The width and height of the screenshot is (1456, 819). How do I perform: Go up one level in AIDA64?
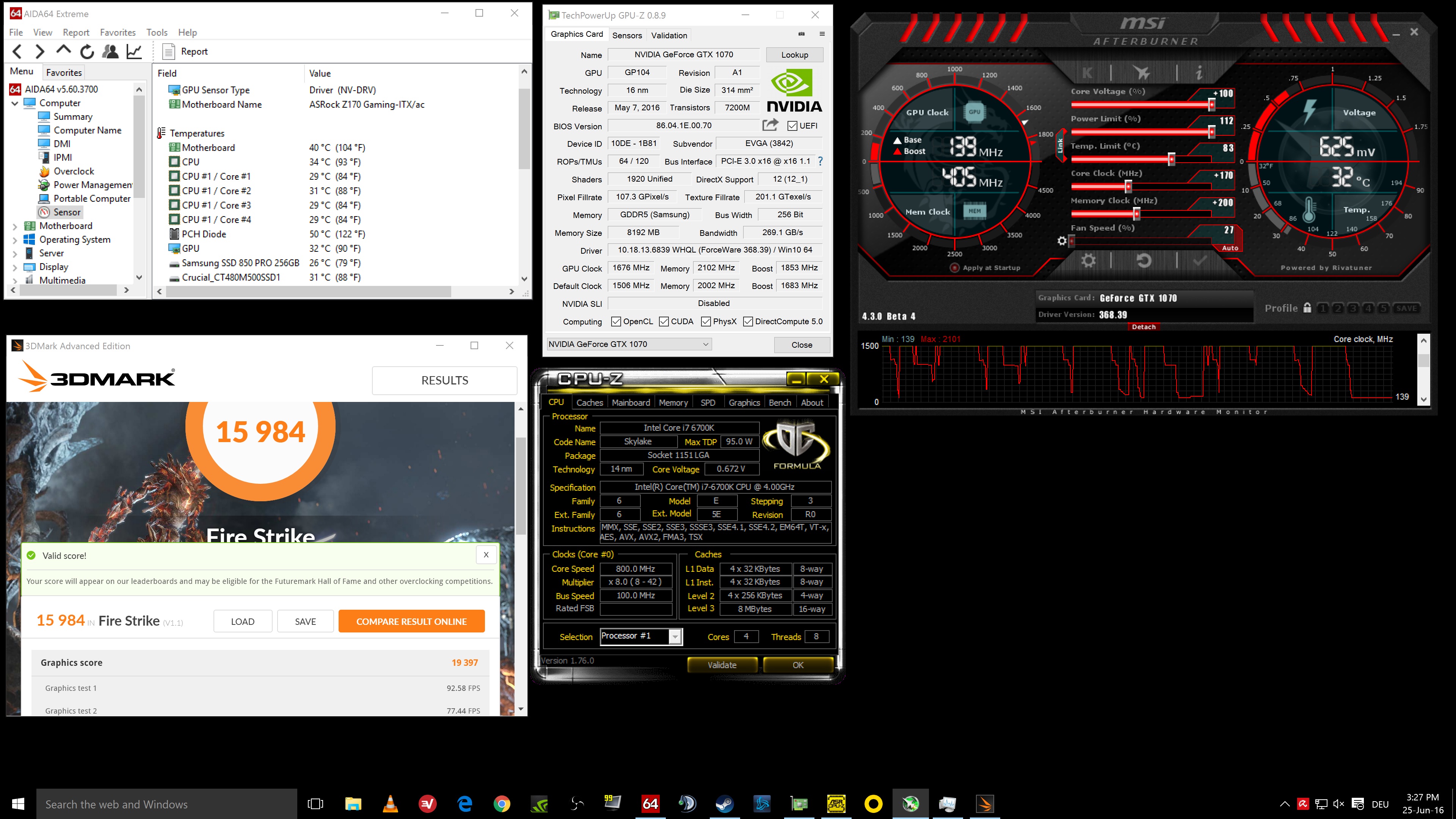coord(63,51)
